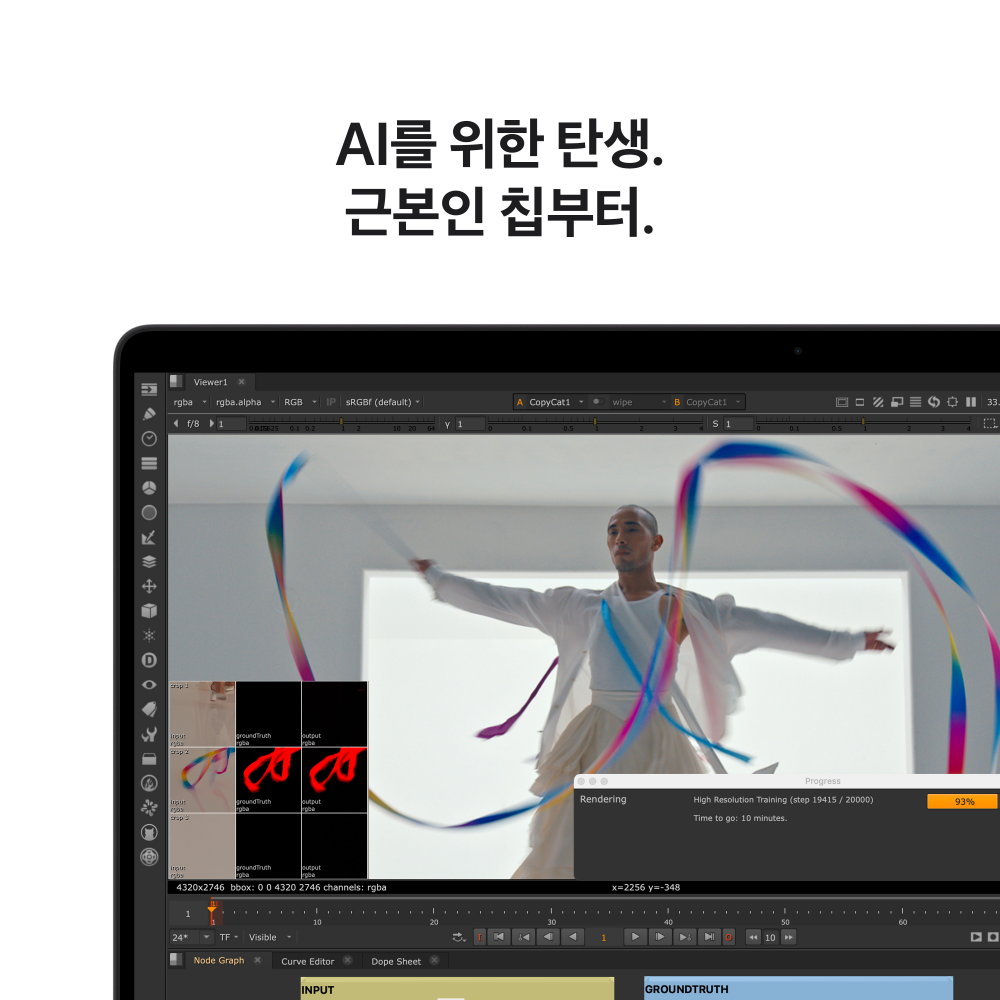Click the Deep nodes icon marked D
1000x1000 pixels.
coord(149,659)
